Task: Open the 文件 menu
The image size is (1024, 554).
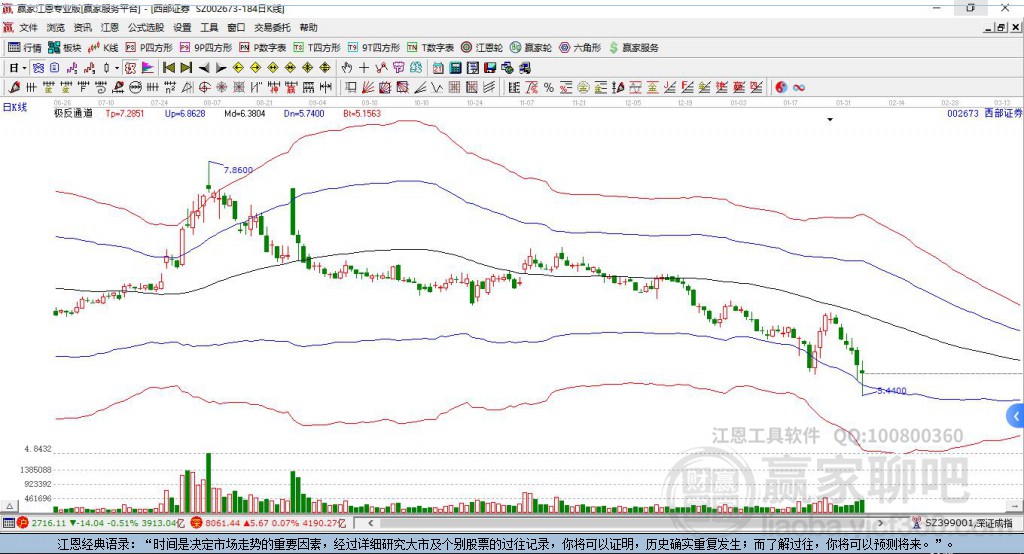Action: 28,27
